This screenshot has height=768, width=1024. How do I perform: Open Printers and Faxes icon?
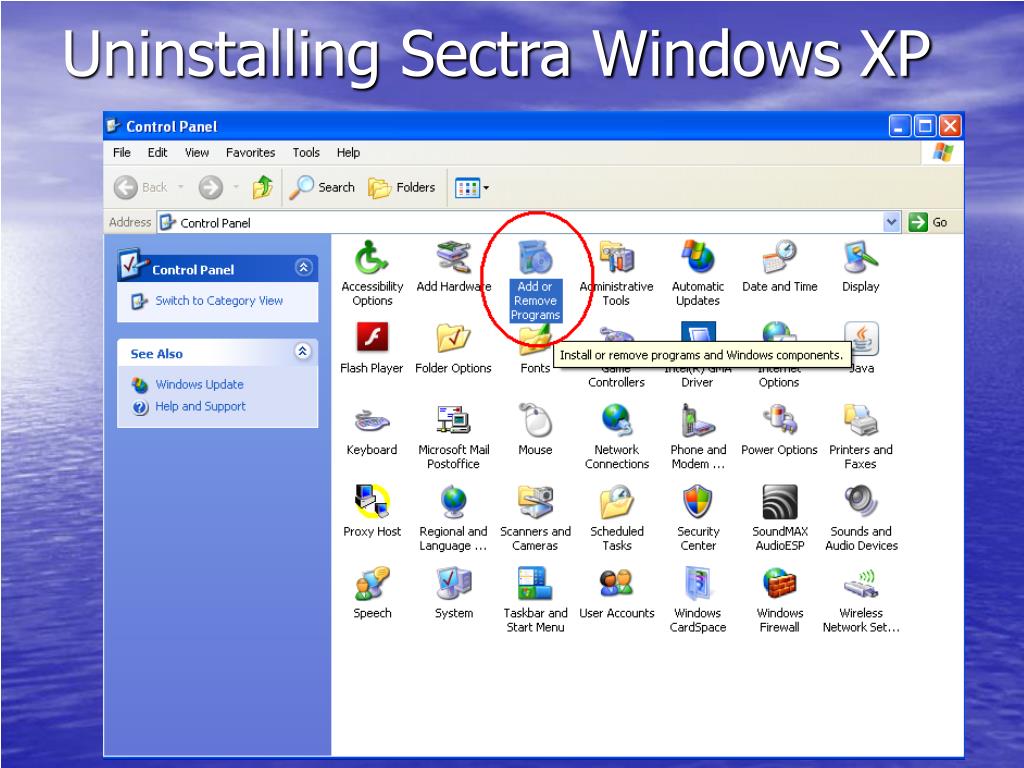[x=860, y=420]
